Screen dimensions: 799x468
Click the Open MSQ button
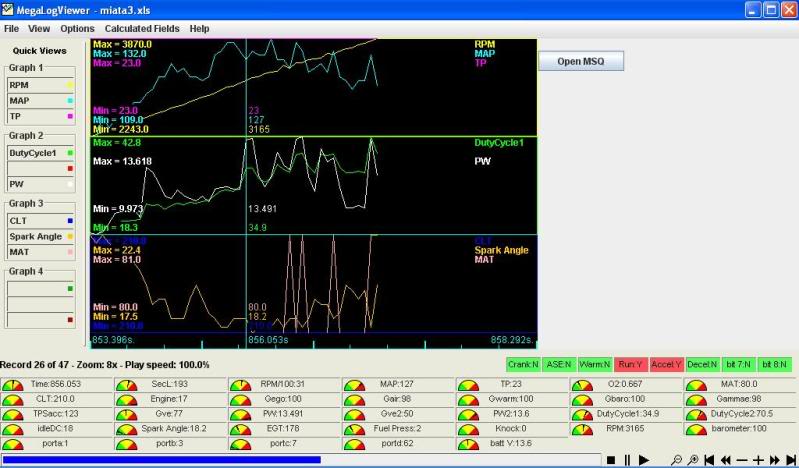[x=581, y=61]
